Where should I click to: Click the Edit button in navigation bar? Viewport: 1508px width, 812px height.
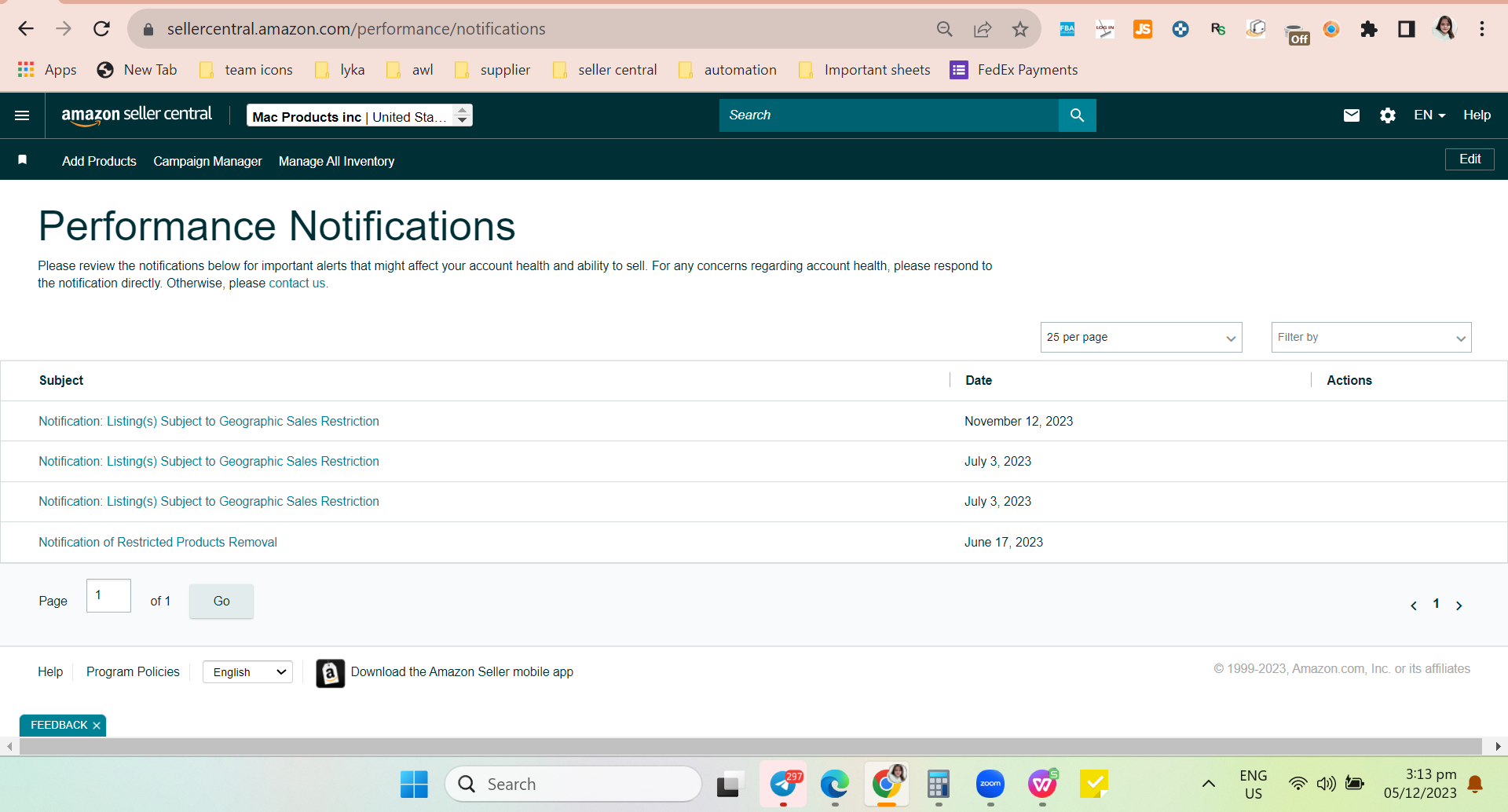[x=1470, y=159]
